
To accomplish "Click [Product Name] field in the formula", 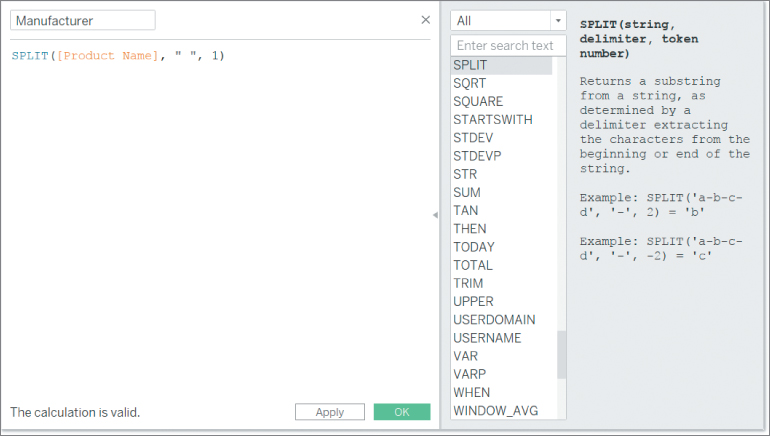I will coord(108,55).
